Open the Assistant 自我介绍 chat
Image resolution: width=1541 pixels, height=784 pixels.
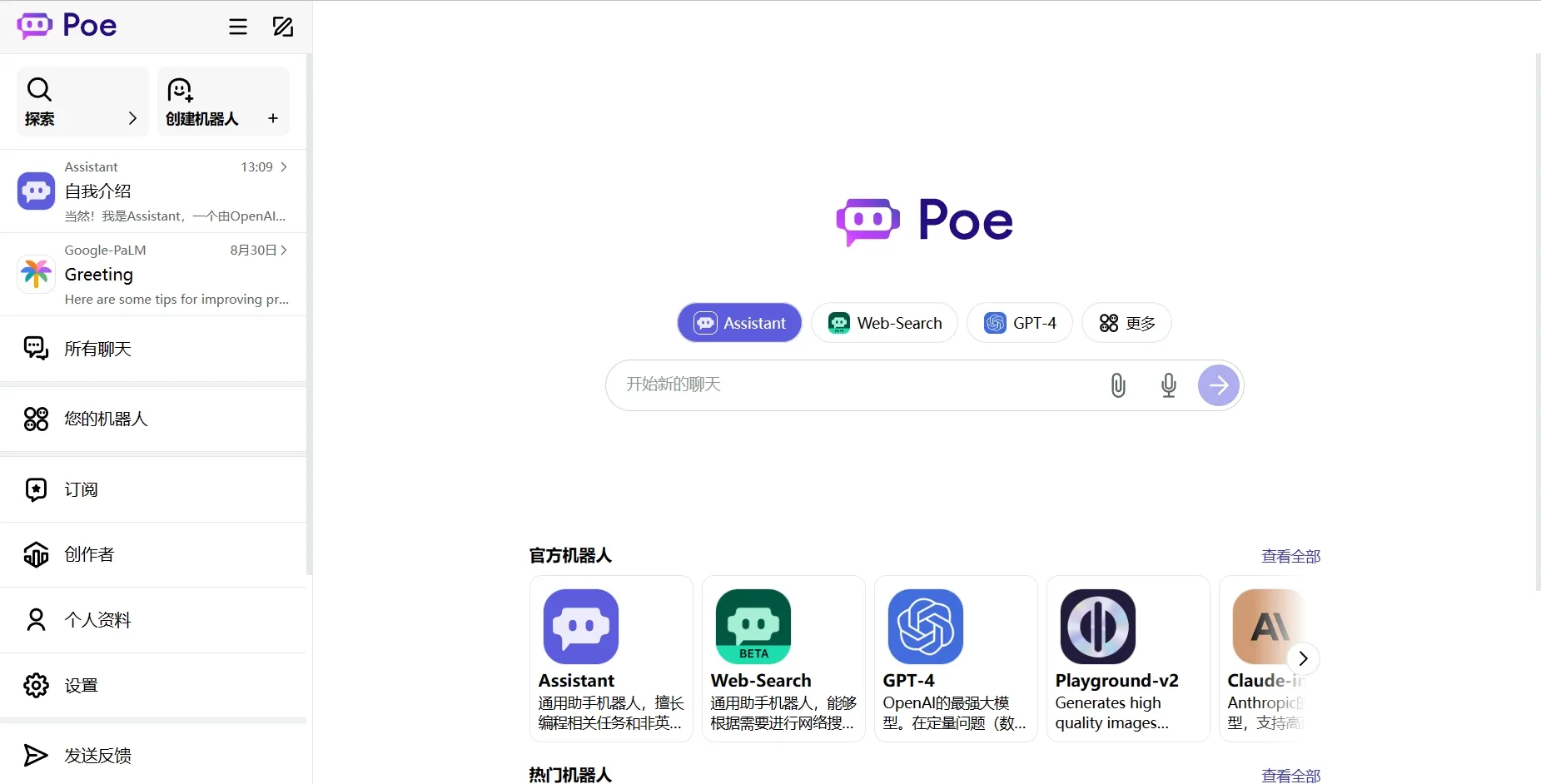[153, 191]
